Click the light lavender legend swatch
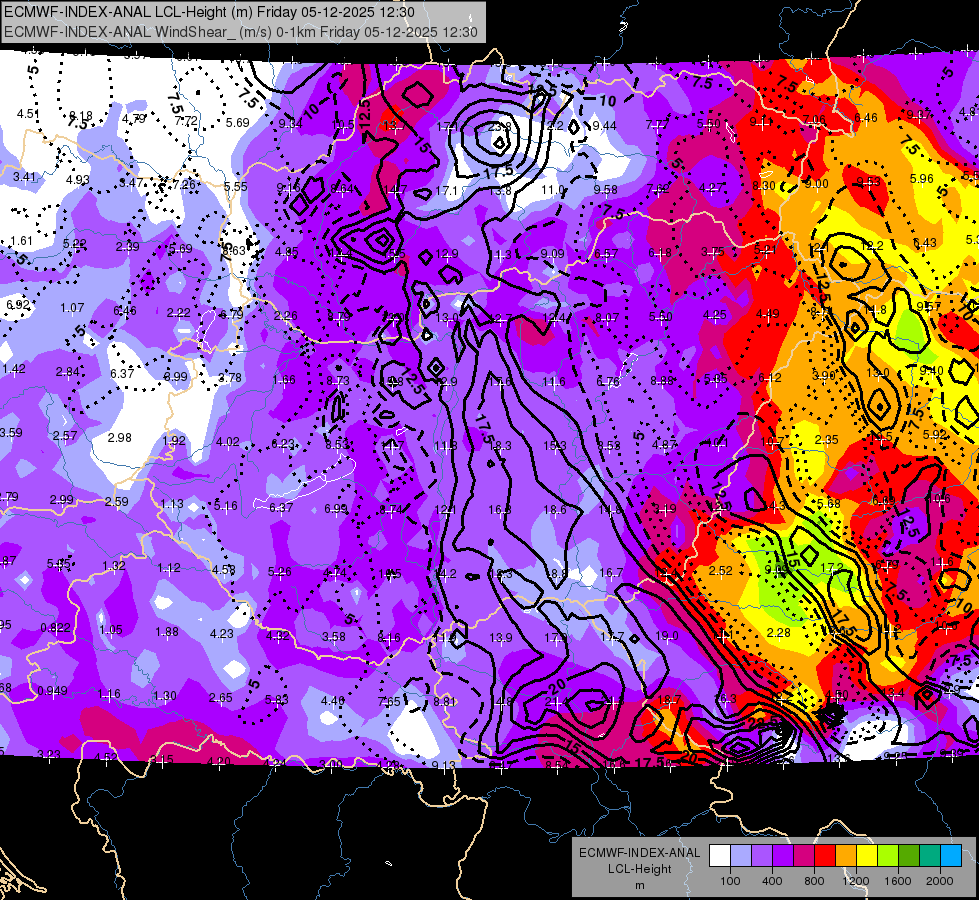Screen dimensions: 979x900 pos(741,856)
